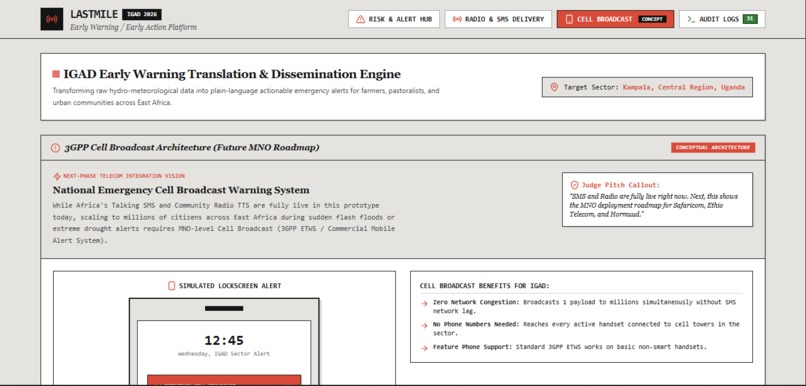806x386 pixels.
Task: Open the Risk & Alert Hub tab
Action: point(394,19)
